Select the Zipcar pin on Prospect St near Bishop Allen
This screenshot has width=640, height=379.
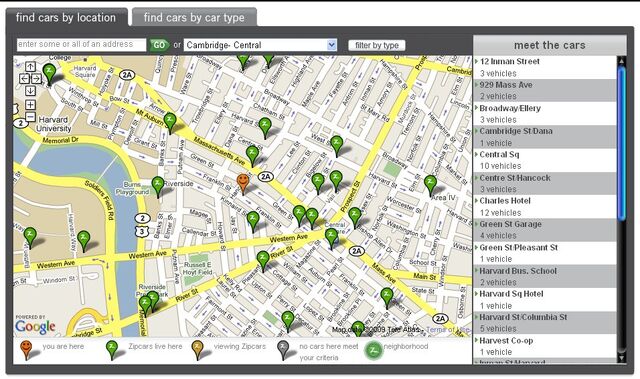point(355,217)
